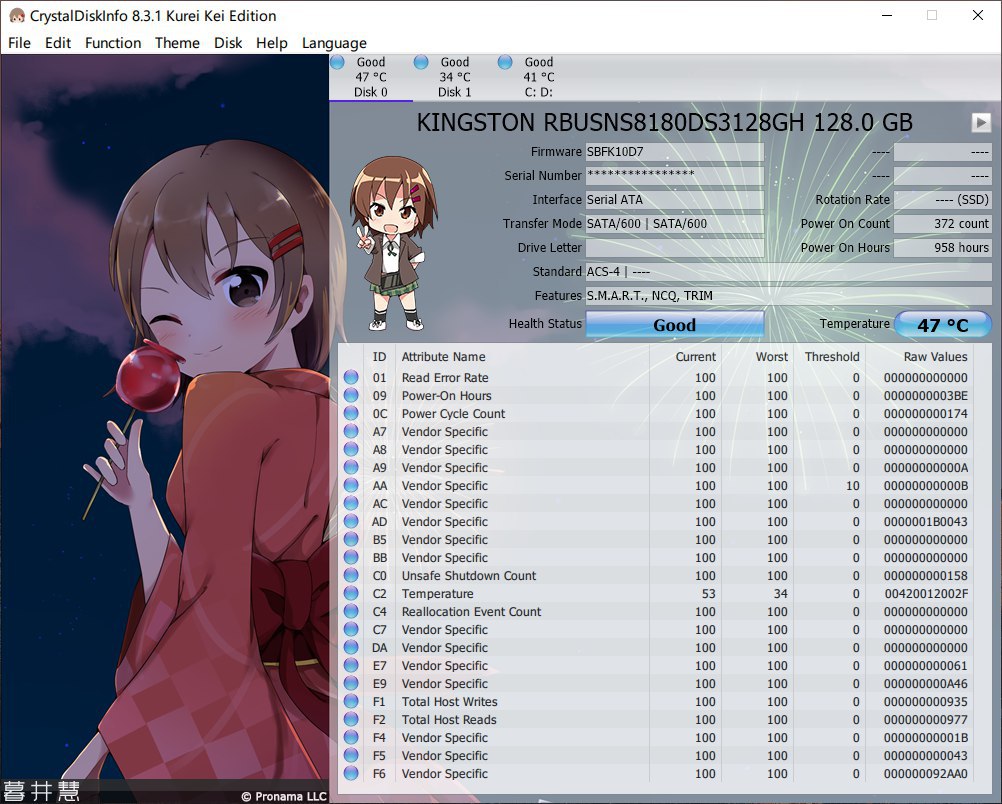1002x804 pixels.
Task: Click status orb for attribute A7
Action: pyautogui.click(x=351, y=431)
